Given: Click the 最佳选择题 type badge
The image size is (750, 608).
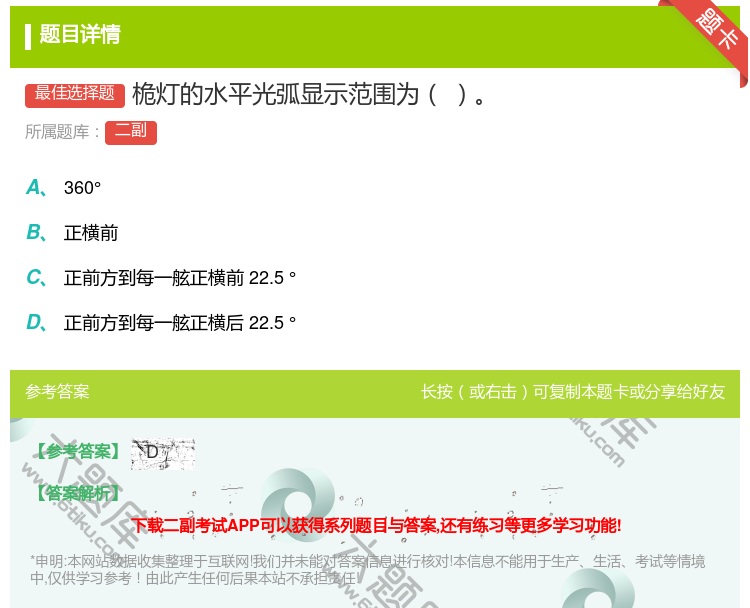Looking at the screenshot, I should coord(75,95).
